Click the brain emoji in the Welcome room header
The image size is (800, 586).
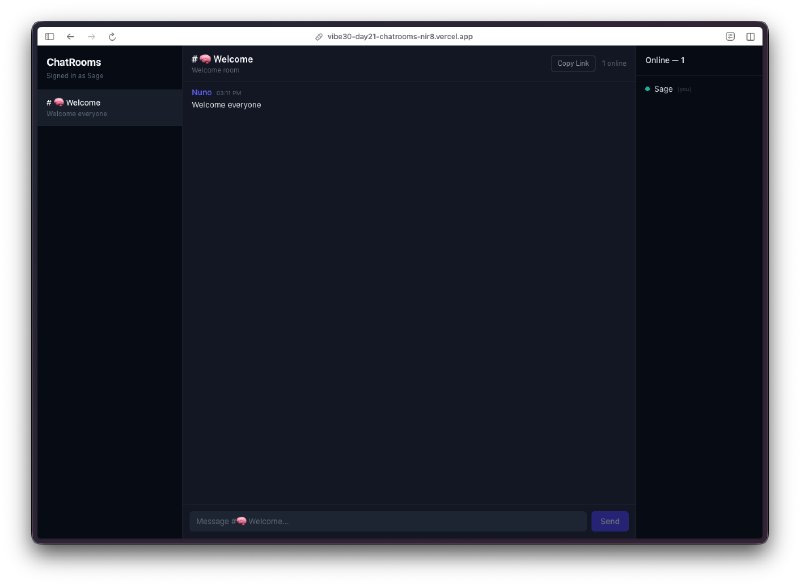pos(204,58)
